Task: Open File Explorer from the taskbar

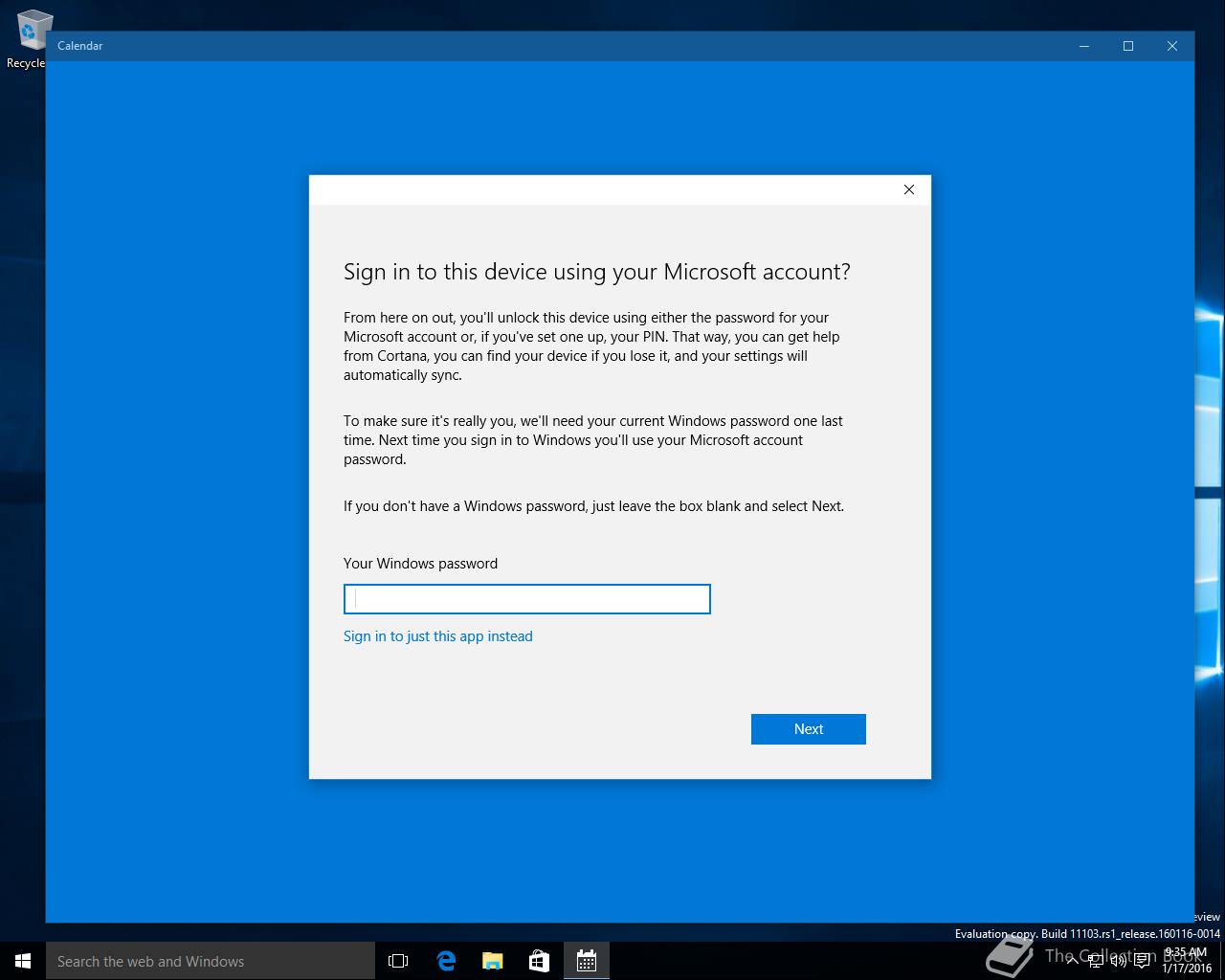Action: tap(493, 961)
